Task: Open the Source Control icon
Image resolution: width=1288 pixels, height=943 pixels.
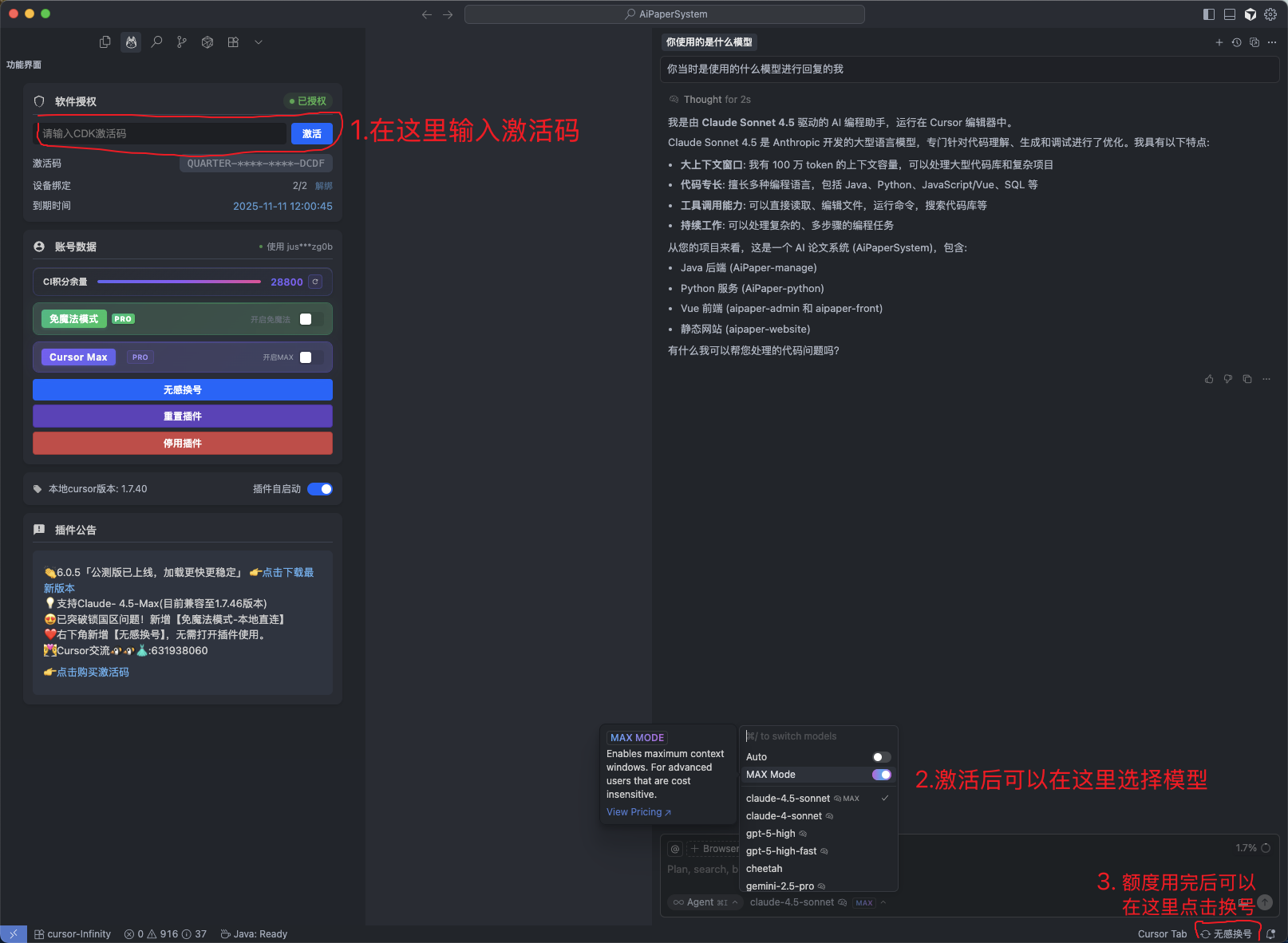Action: pos(182,42)
